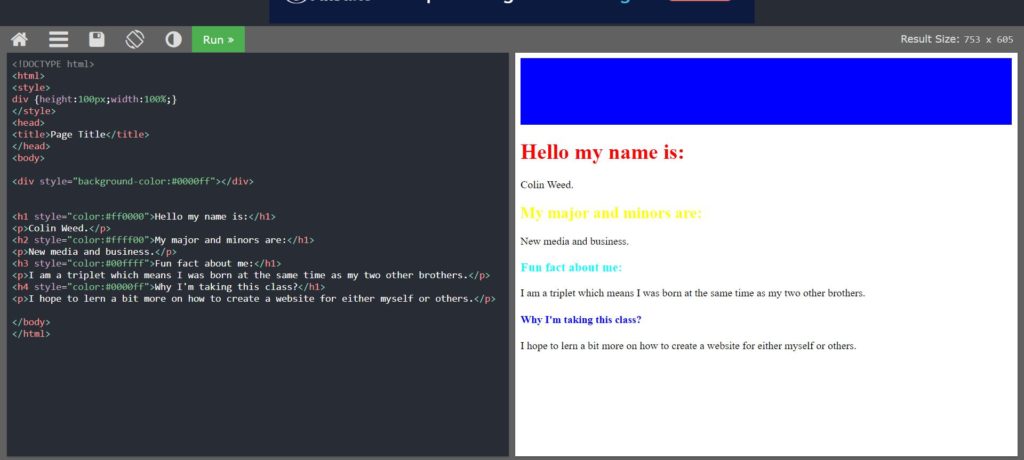Click the save code floppy disk icon
Viewport: 1024px width, 460px height.
tap(97, 39)
